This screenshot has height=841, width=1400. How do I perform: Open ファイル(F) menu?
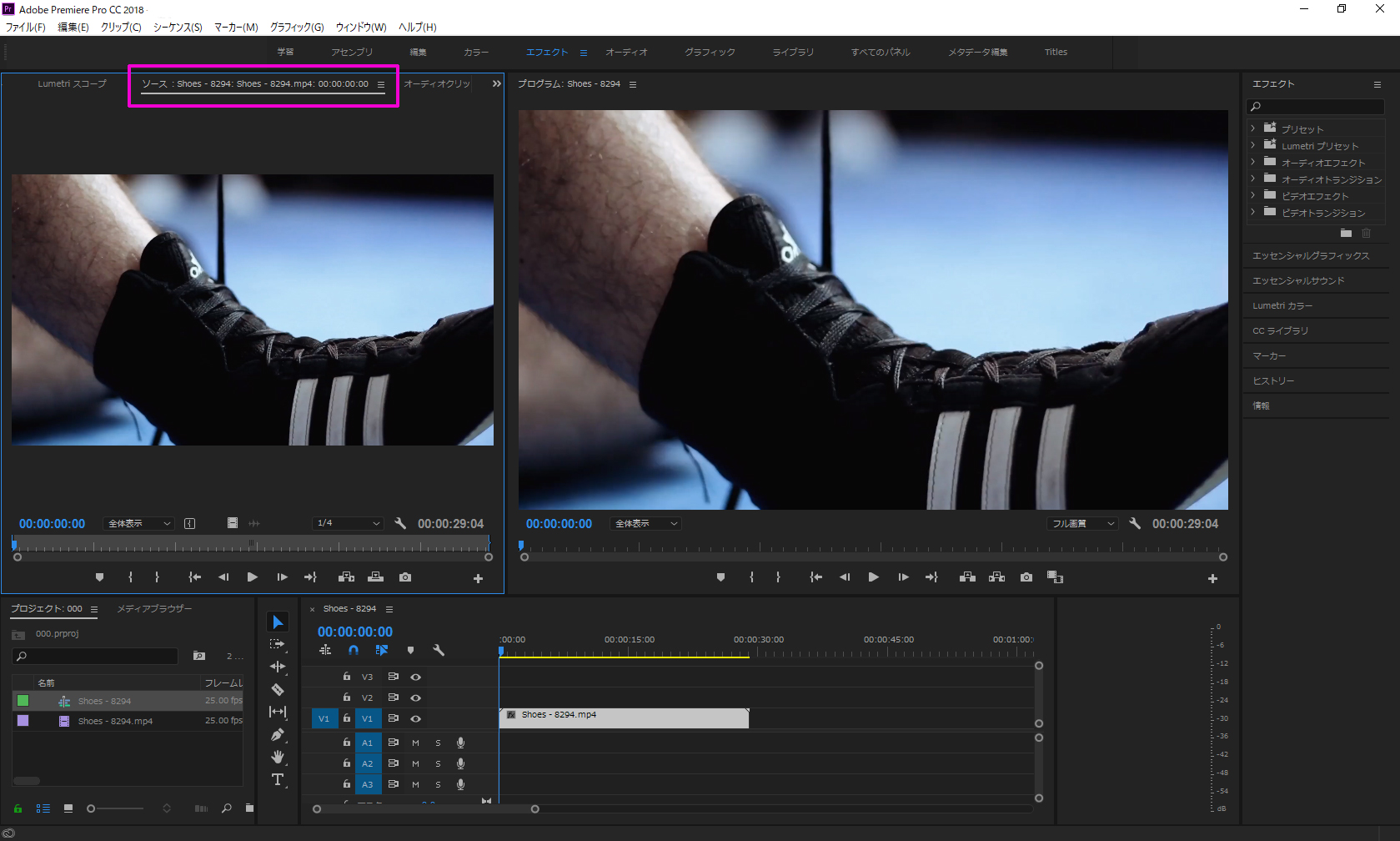click(x=26, y=28)
